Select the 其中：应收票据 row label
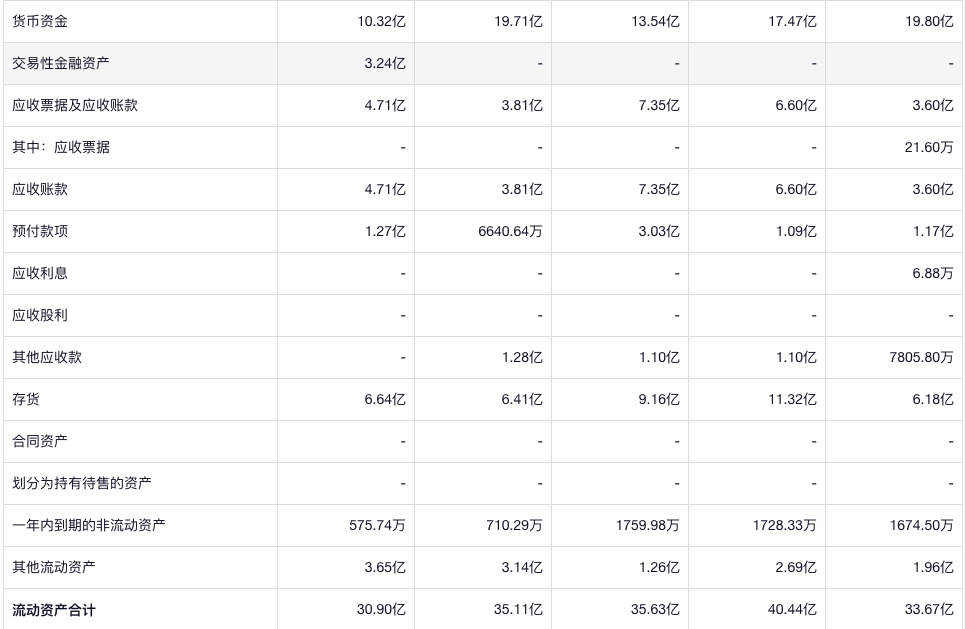The height and width of the screenshot is (629, 965). tap(61, 147)
